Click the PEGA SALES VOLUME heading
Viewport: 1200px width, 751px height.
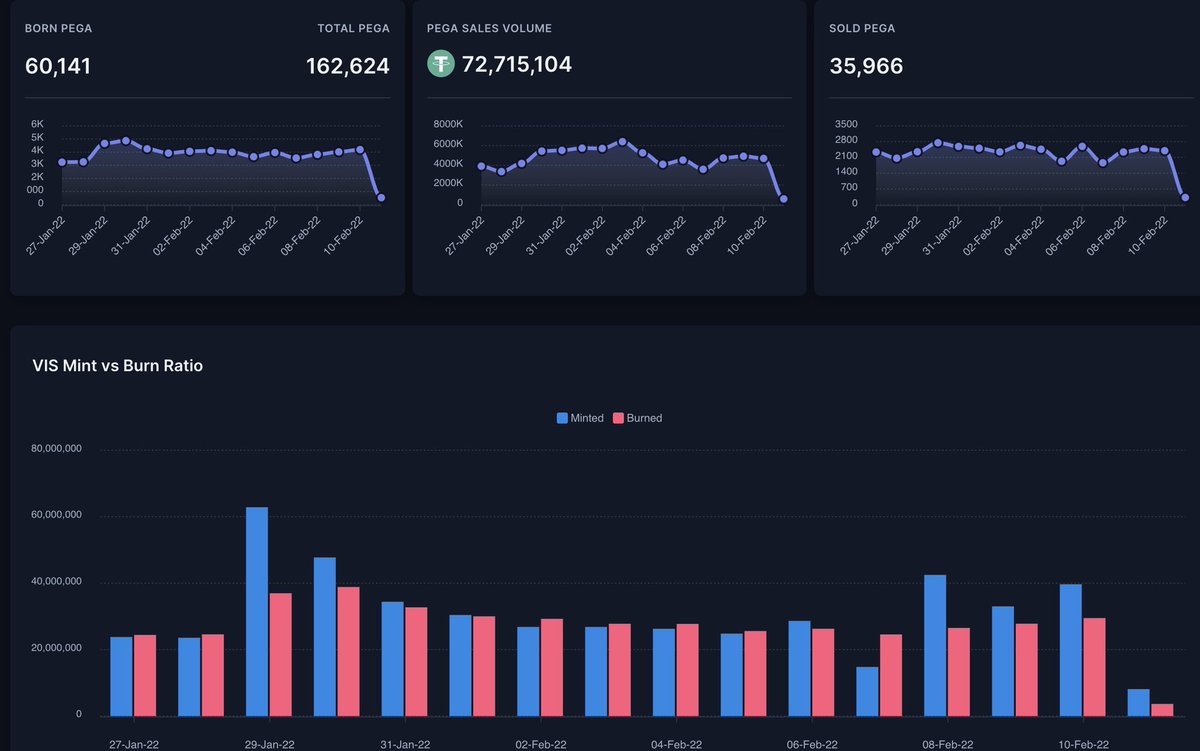point(489,29)
